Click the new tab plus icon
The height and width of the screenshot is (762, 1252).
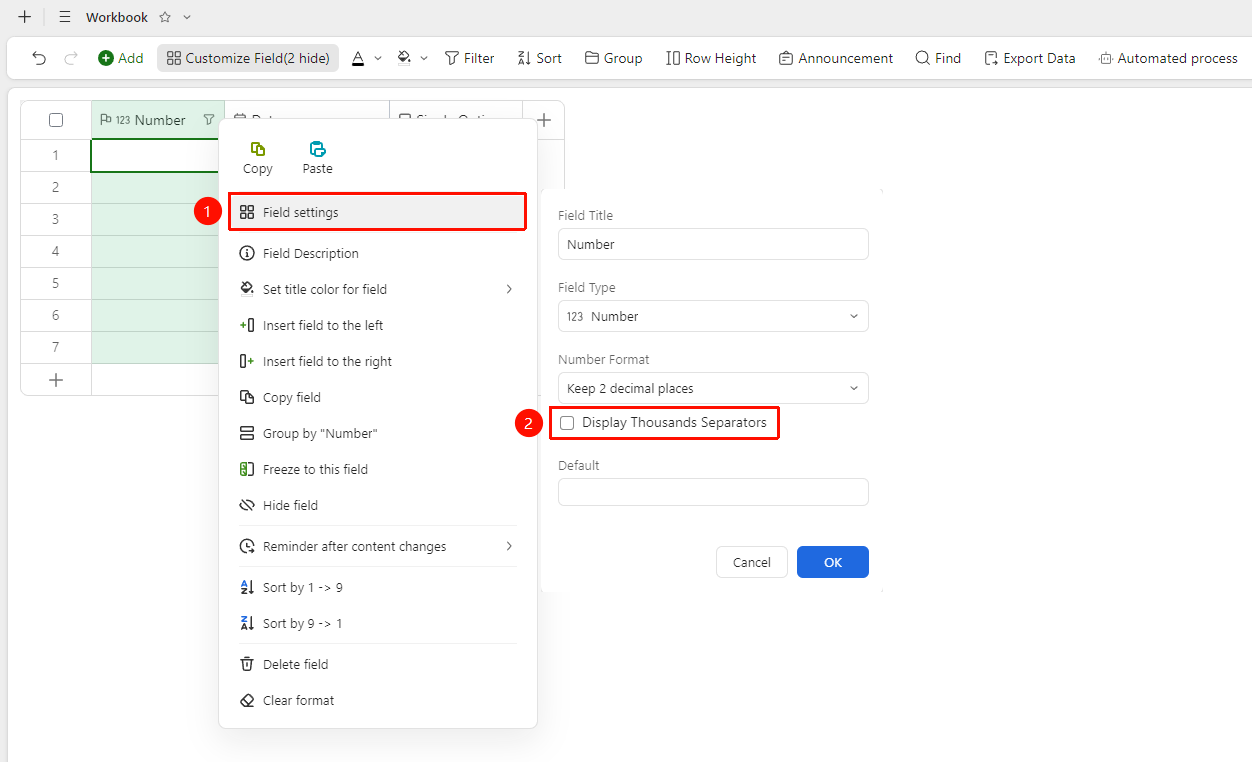click(x=25, y=17)
